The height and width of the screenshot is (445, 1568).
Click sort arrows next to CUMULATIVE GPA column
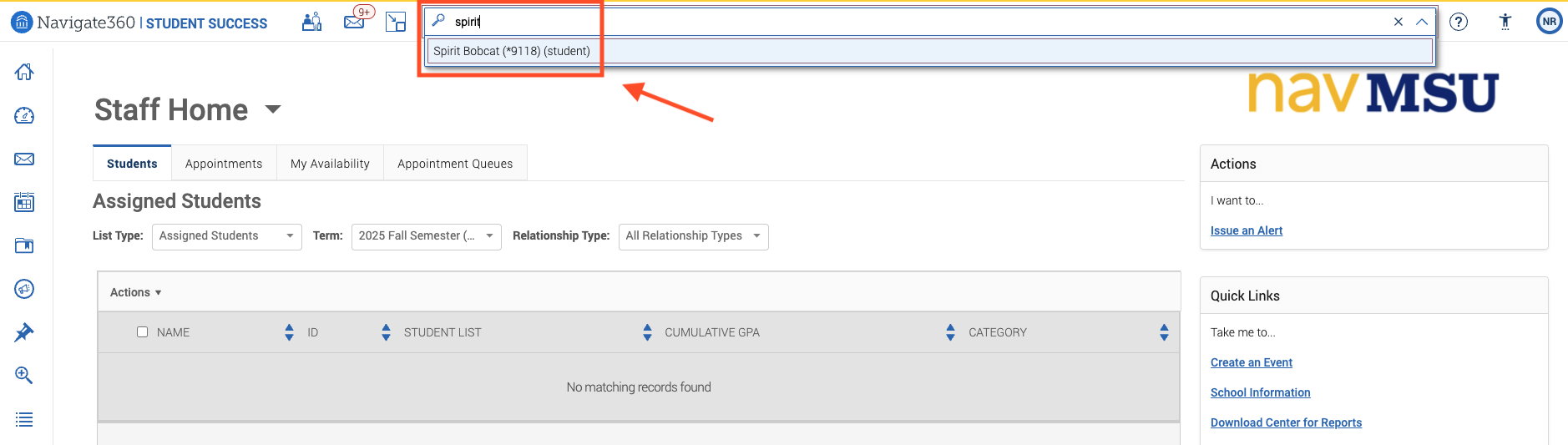tap(950, 332)
